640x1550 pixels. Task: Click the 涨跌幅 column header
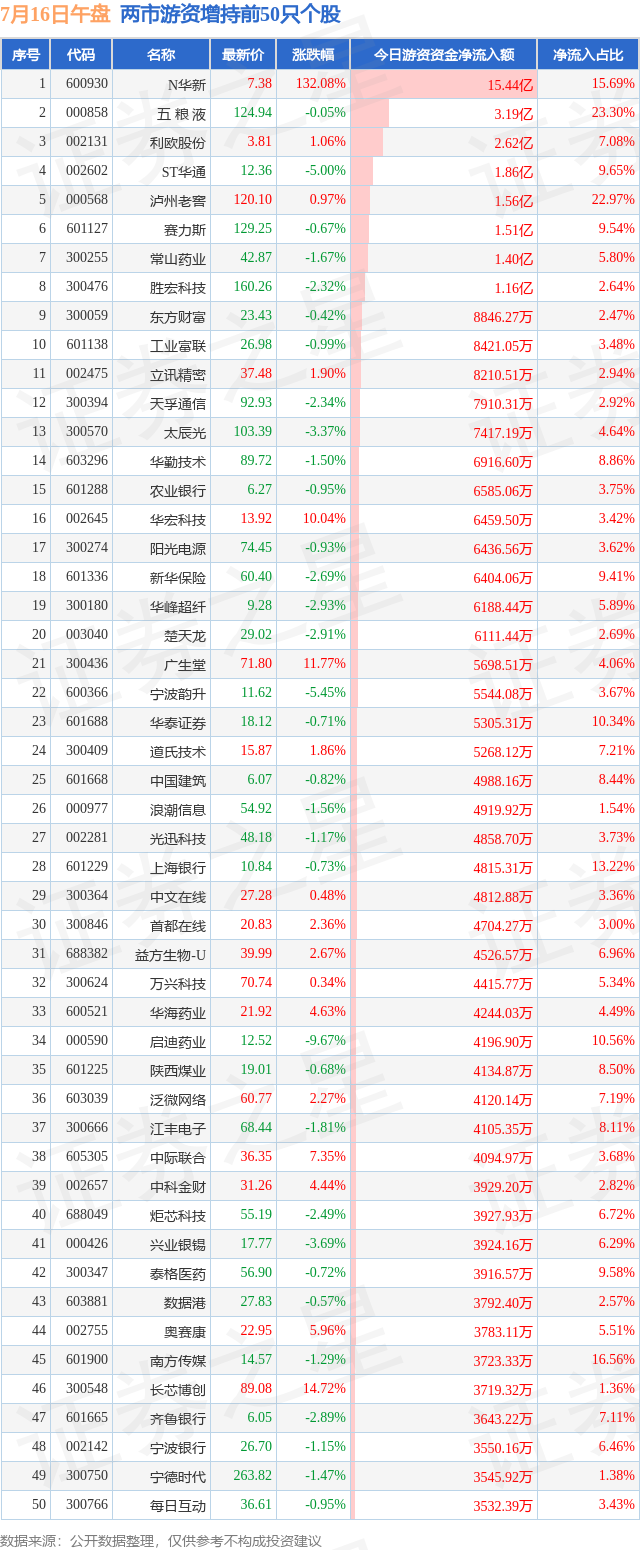313,55
